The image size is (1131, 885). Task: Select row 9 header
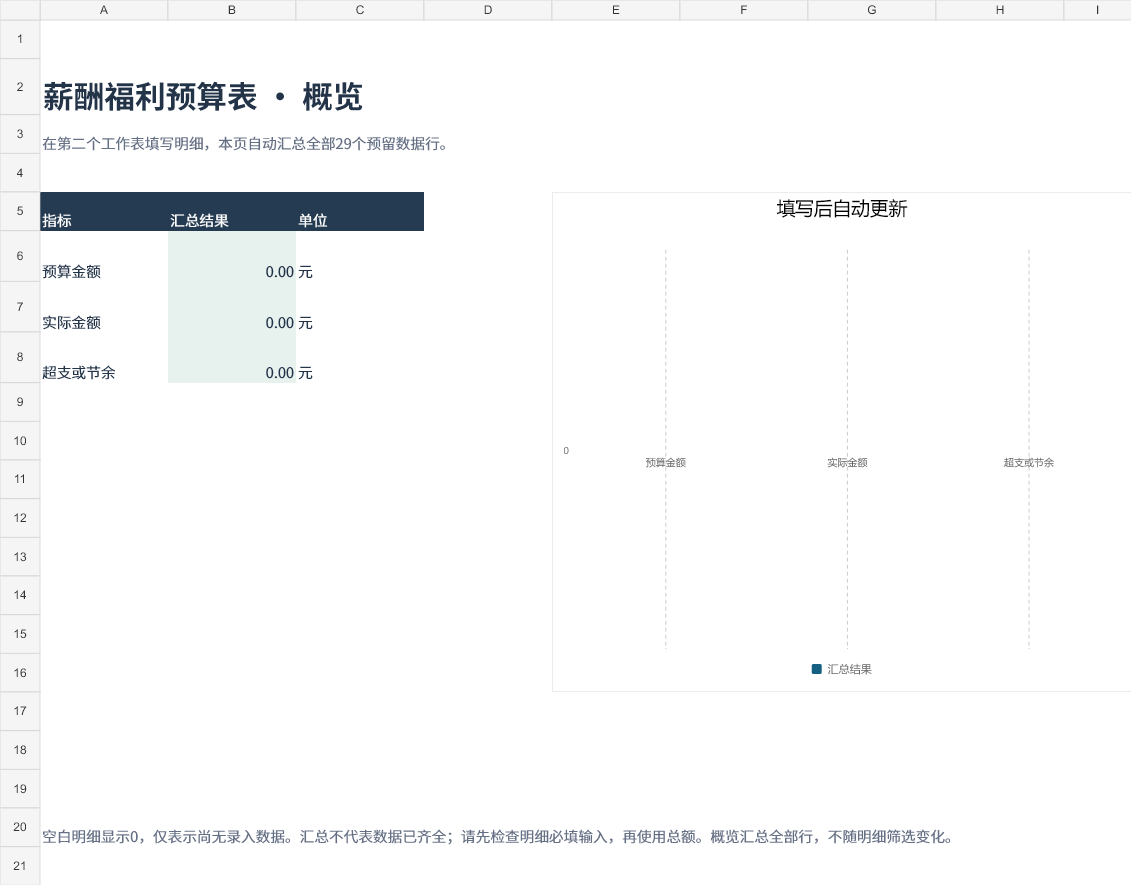pos(20,402)
